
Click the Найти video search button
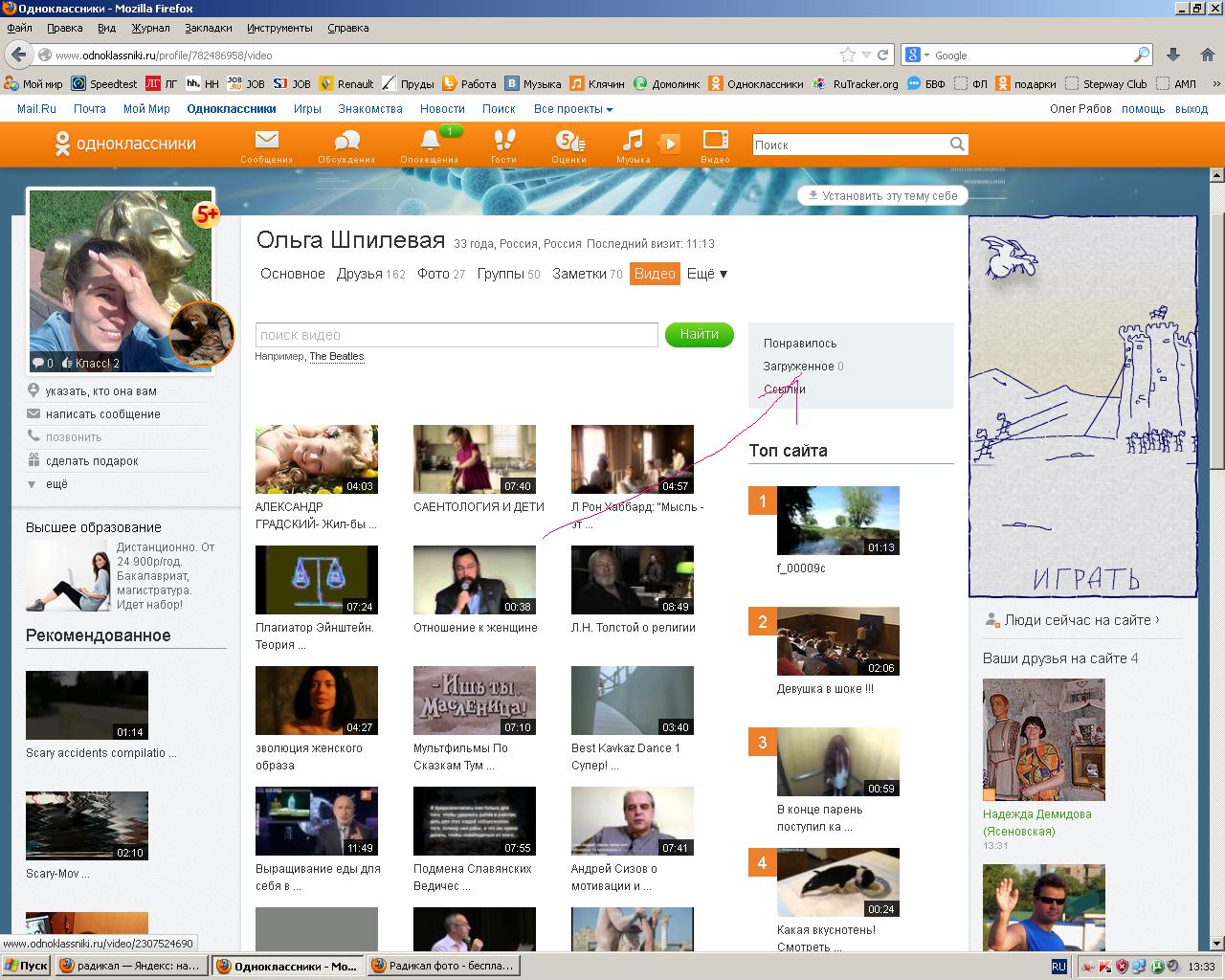pos(699,334)
